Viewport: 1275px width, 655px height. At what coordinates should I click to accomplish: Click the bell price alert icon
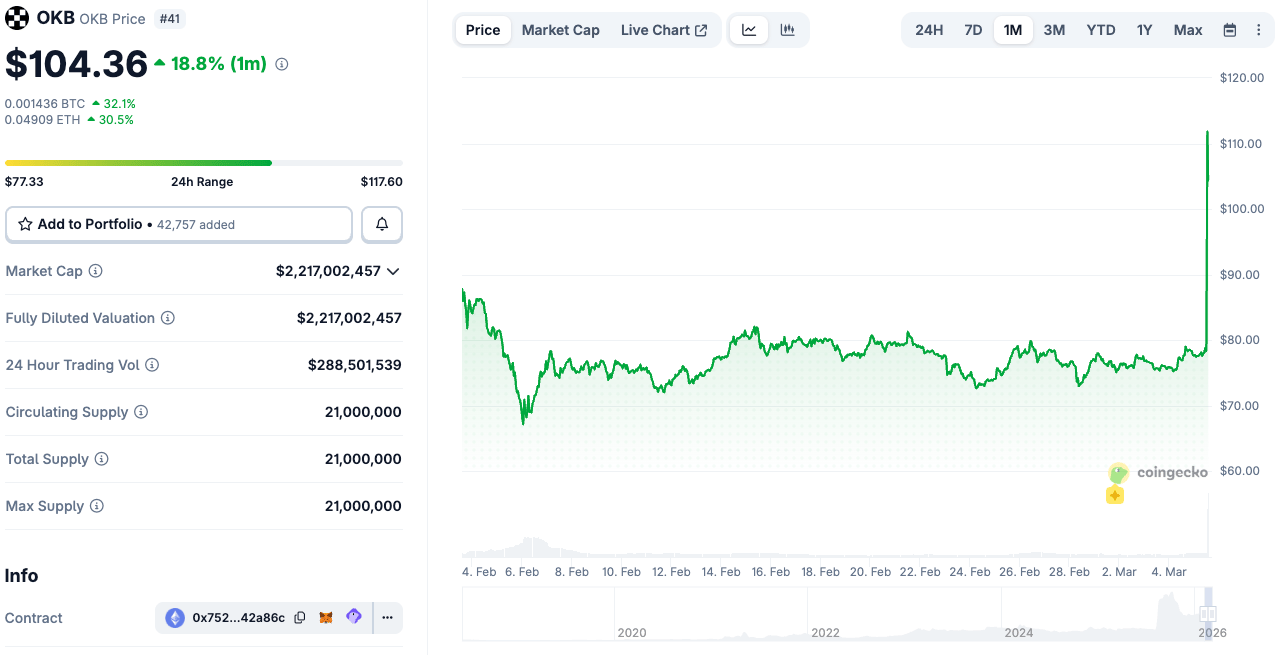pos(382,225)
